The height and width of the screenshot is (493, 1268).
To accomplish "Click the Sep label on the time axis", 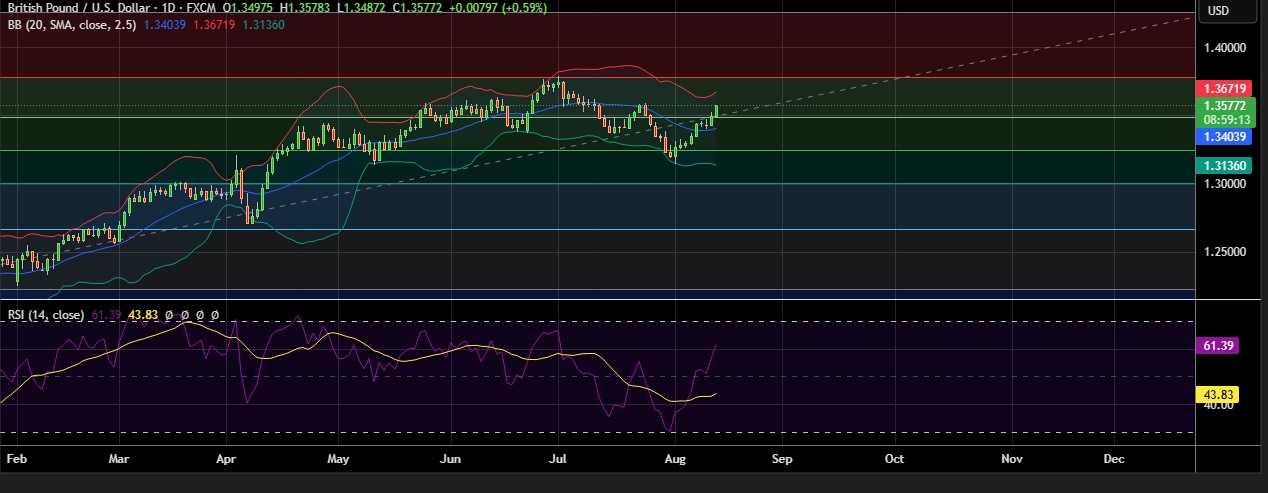I will point(782,459).
